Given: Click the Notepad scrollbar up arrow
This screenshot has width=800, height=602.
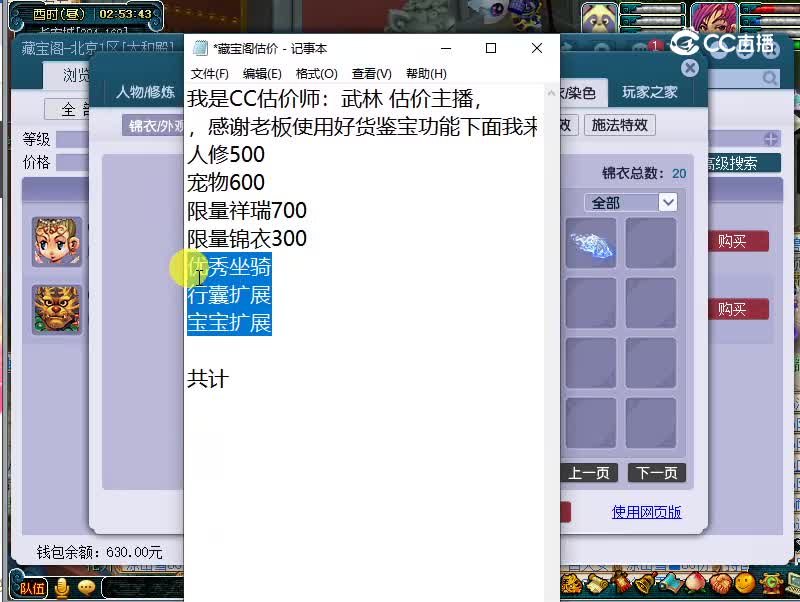Looking at the screenshot, I should 552,93.
